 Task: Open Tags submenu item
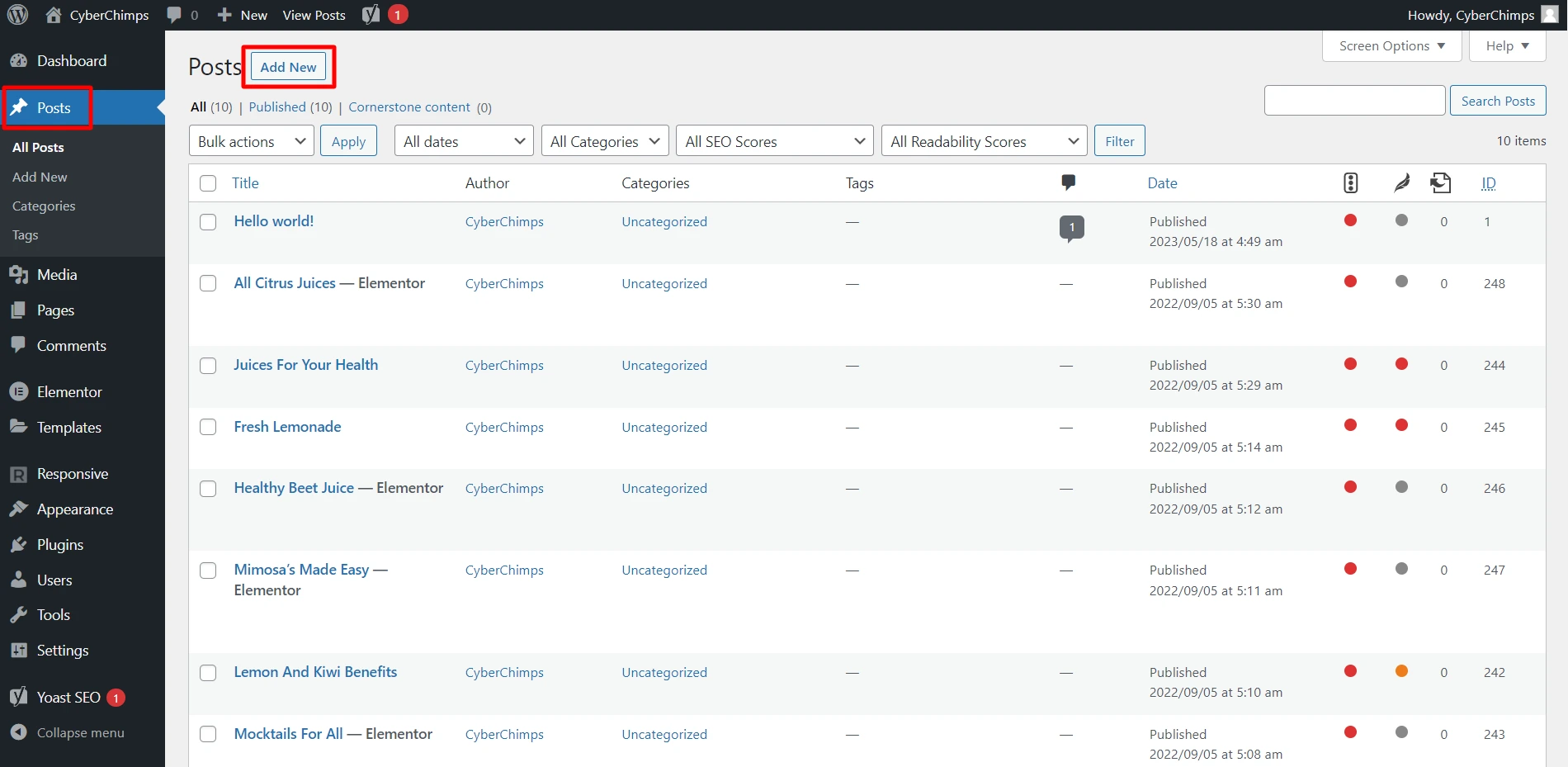coord(26,235)
